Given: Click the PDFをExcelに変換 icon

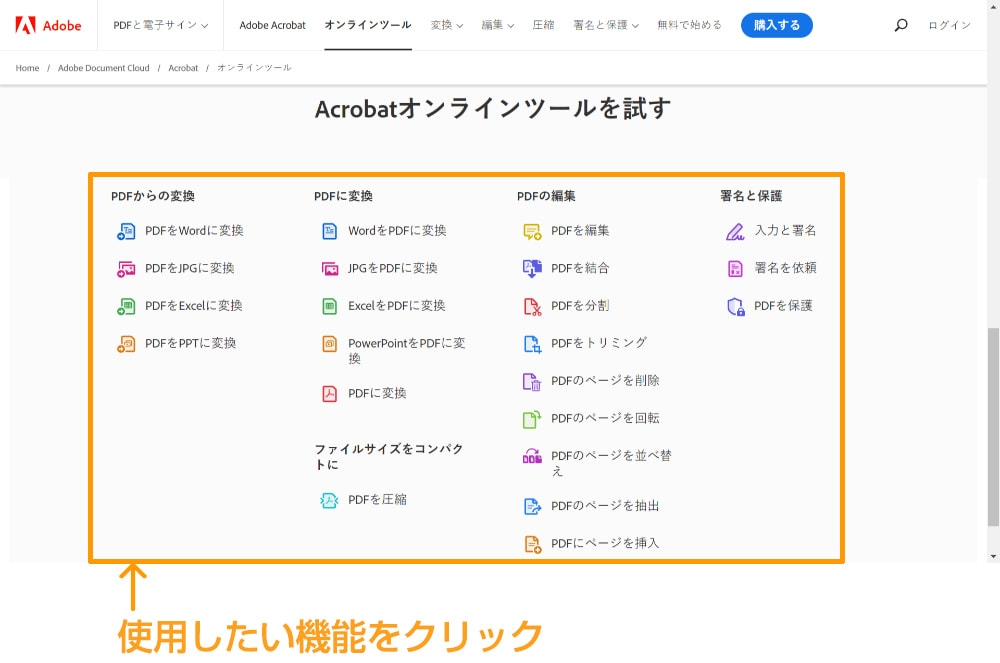Looking at the screenshot, I should pos(126,306).
